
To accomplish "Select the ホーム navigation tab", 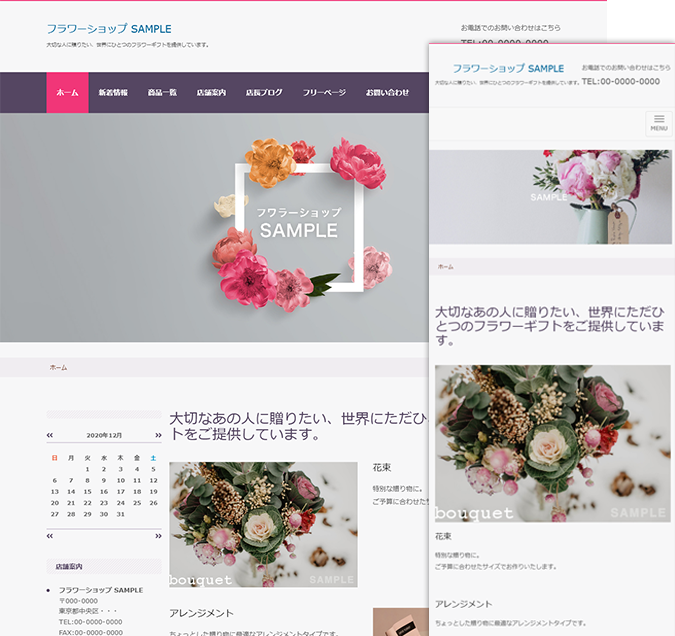I will tap(67, 92).
